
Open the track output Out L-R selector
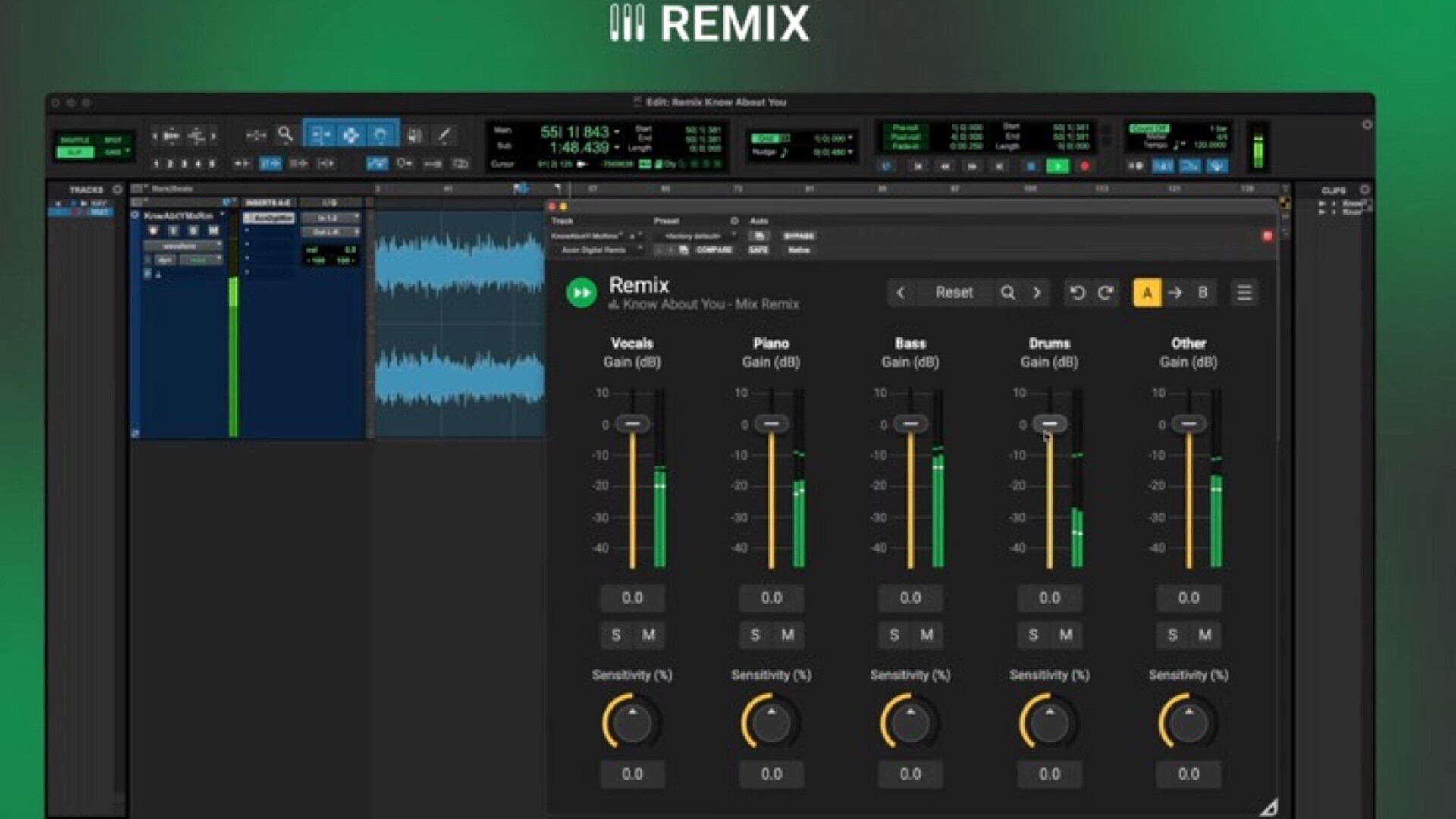[x=331, y=232]
